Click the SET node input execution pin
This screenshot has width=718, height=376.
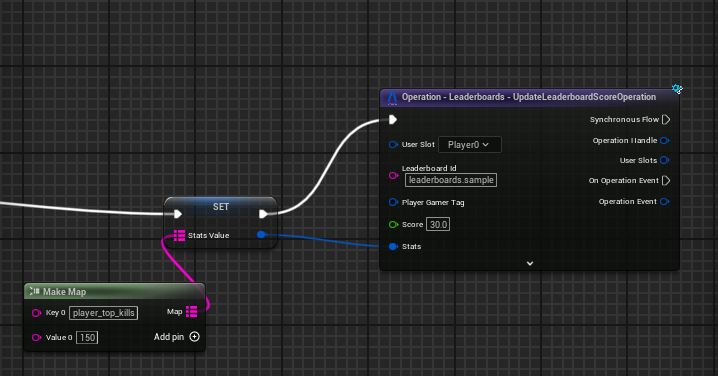point(178,214)
